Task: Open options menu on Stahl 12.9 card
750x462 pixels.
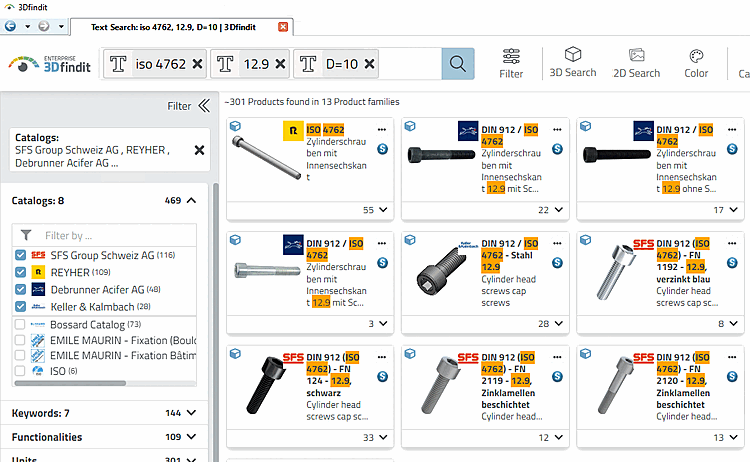Action: click(557, 243)
